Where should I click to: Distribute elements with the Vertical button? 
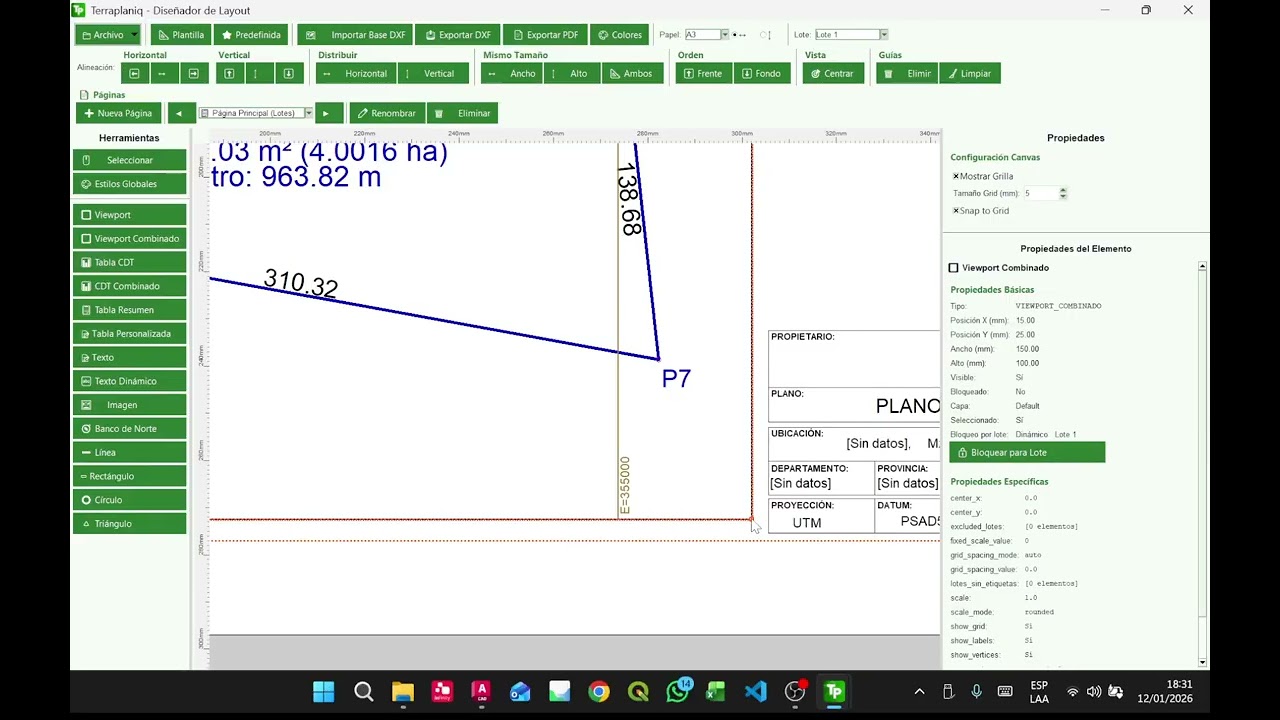coord(432,73)
